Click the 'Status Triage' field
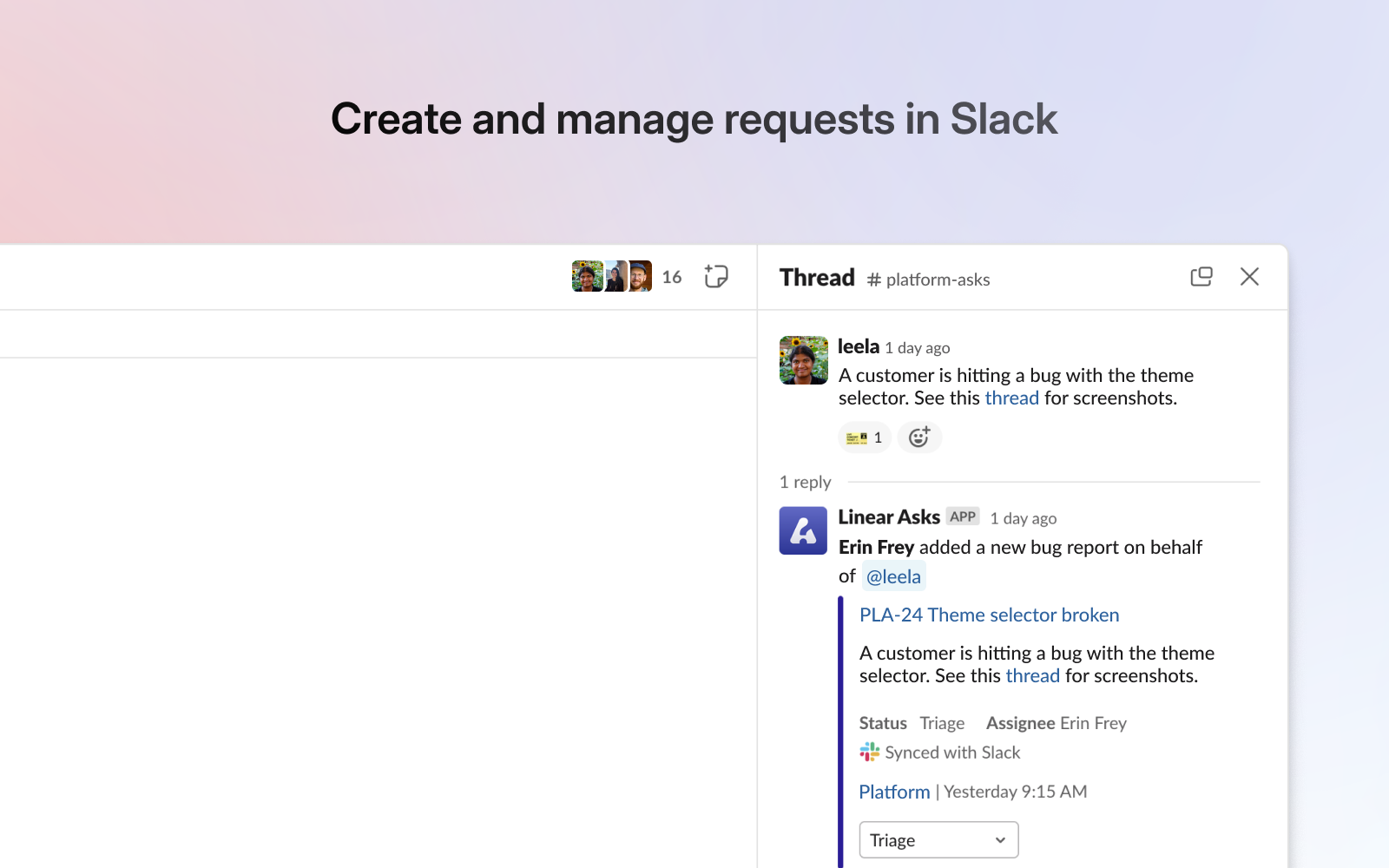 click(x=912, y=723)
